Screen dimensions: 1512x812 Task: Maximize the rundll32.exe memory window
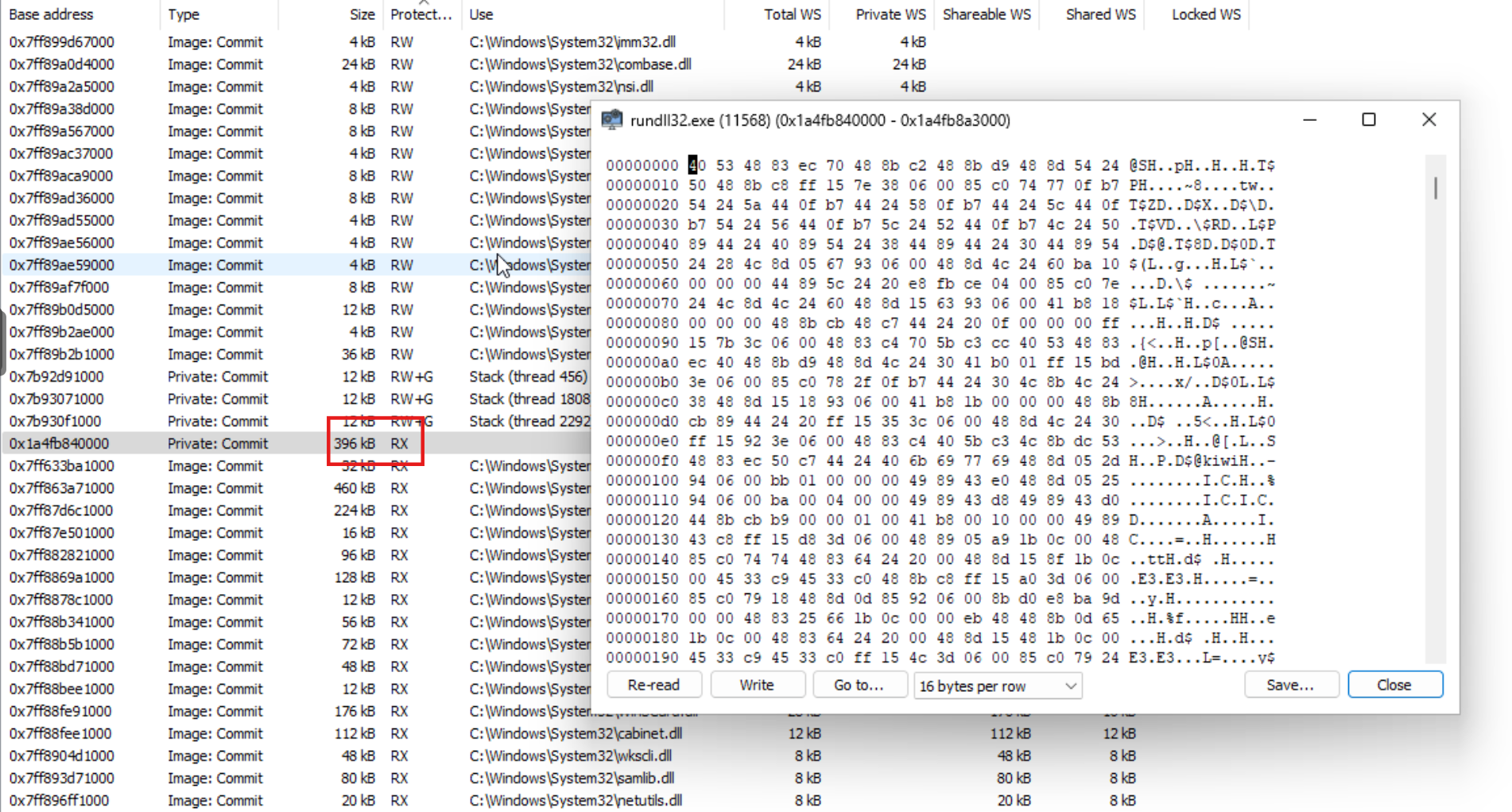[1368, 119]
